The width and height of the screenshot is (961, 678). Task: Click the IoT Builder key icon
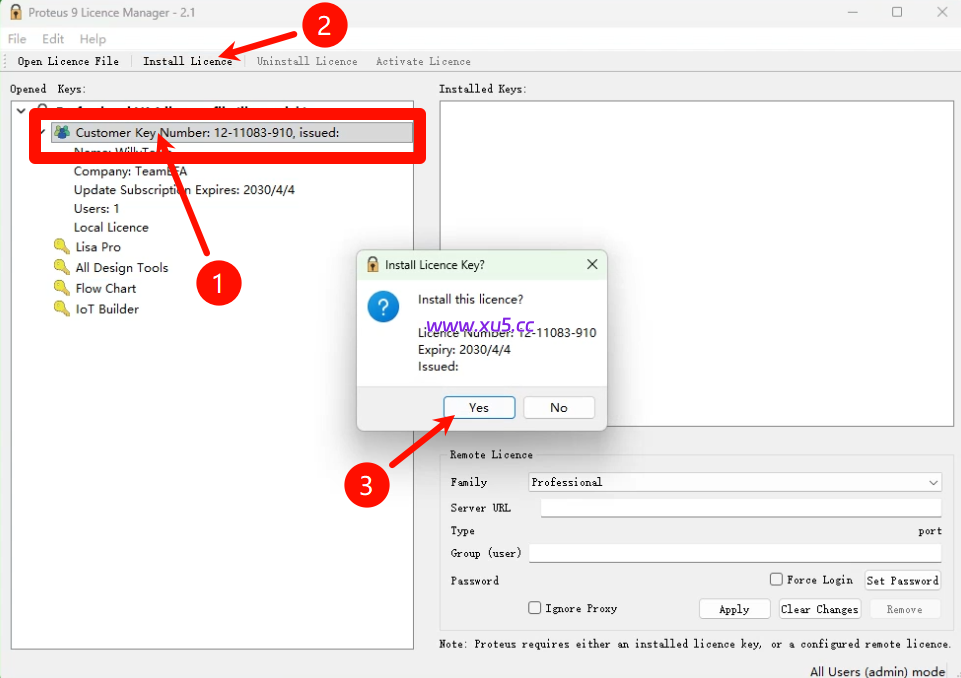tap(62, 309)
